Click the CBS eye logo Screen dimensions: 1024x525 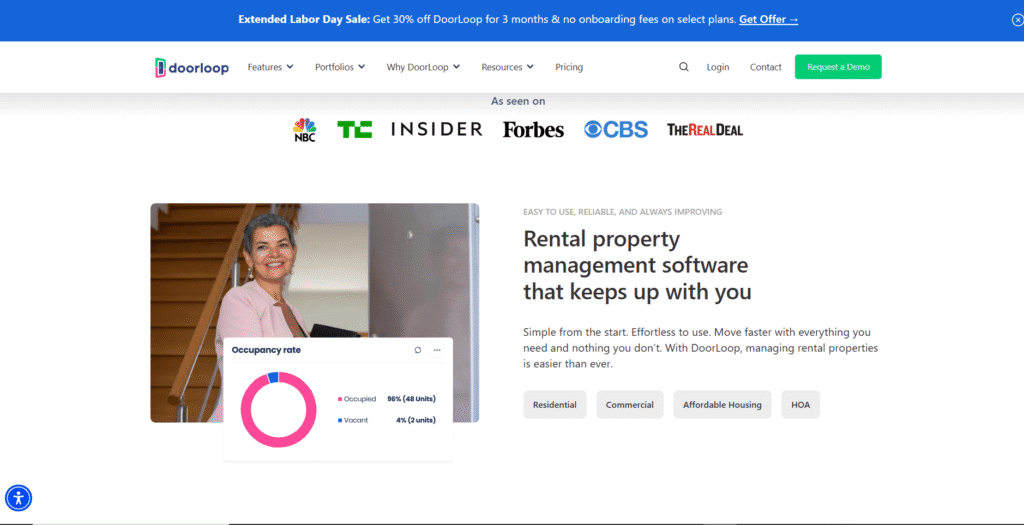[x=616, y=129]
